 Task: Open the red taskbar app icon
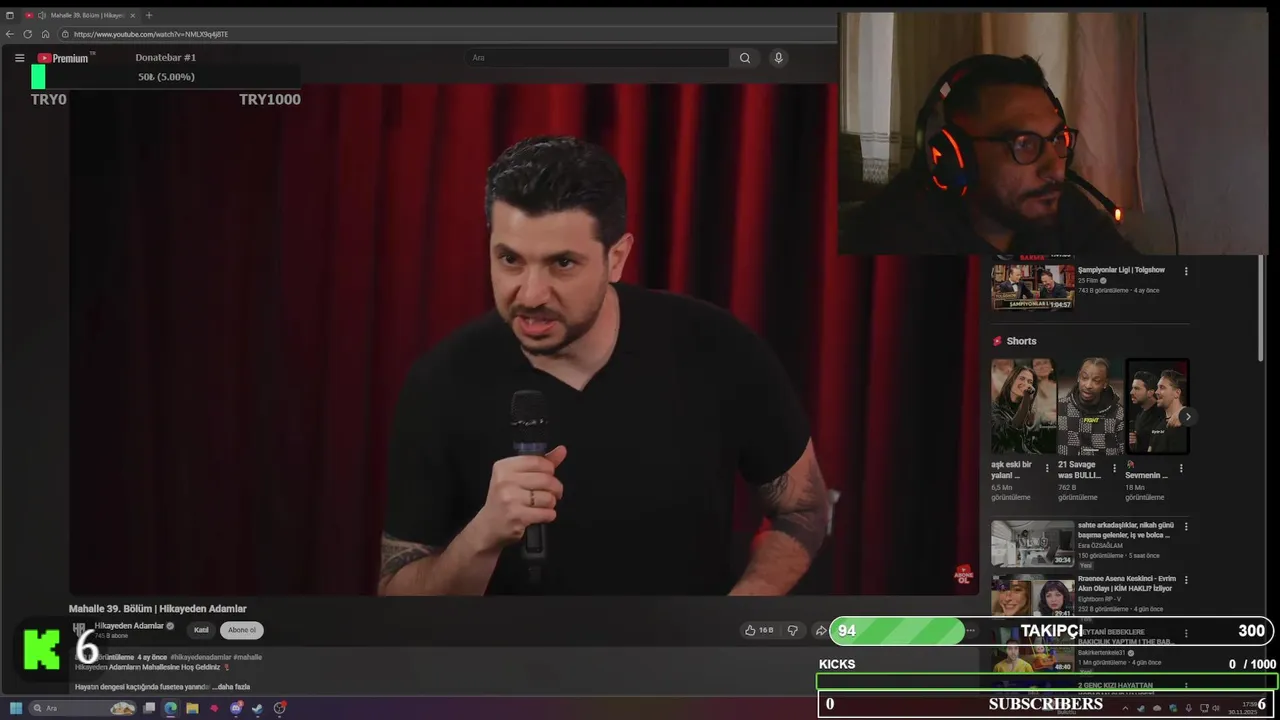coord(214,708)
